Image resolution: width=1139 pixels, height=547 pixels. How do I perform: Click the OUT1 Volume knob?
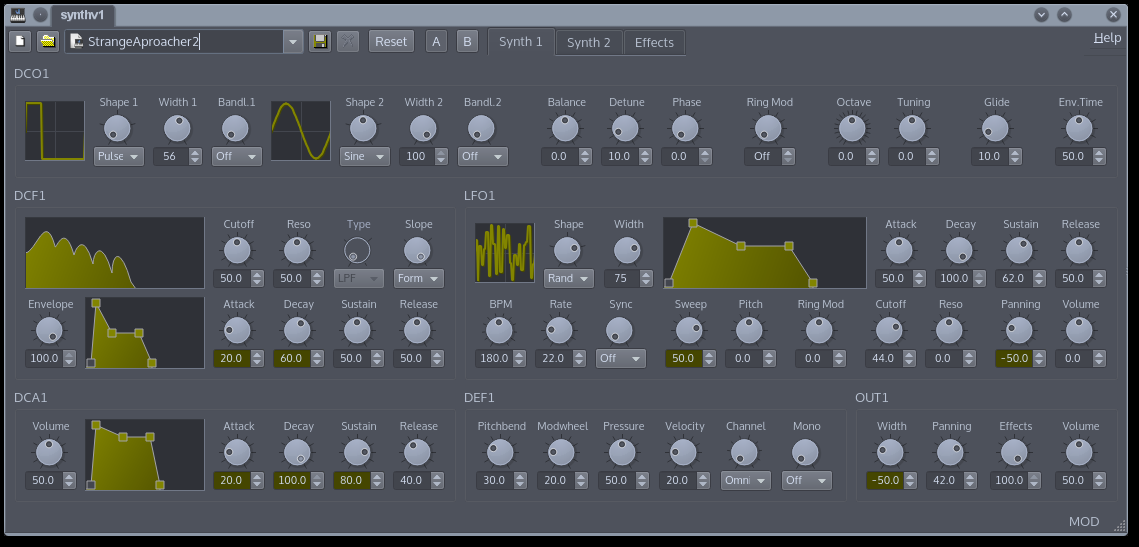(x=1080, y=453)
